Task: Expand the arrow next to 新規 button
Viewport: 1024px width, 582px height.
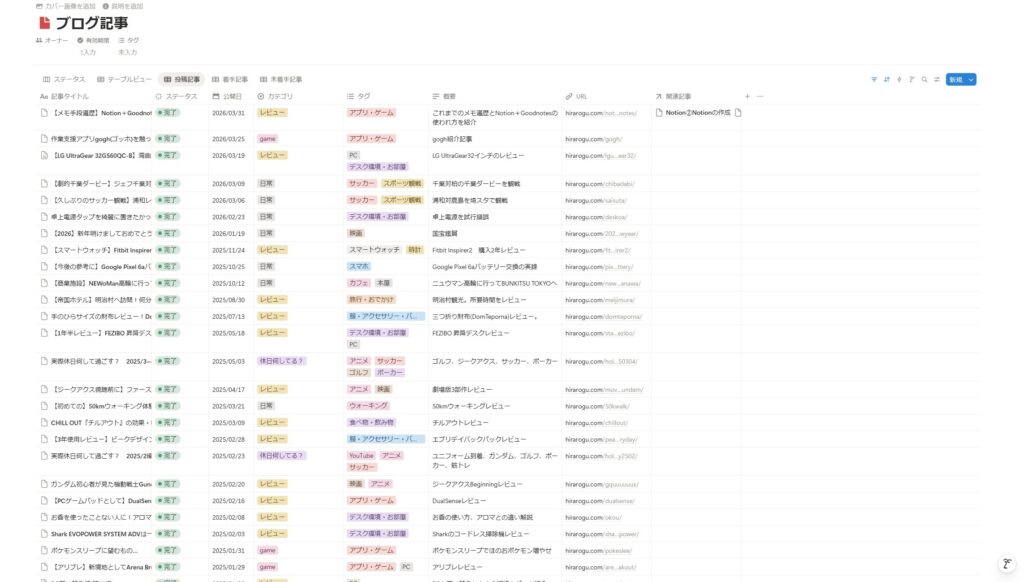Action: pos(971,79)
